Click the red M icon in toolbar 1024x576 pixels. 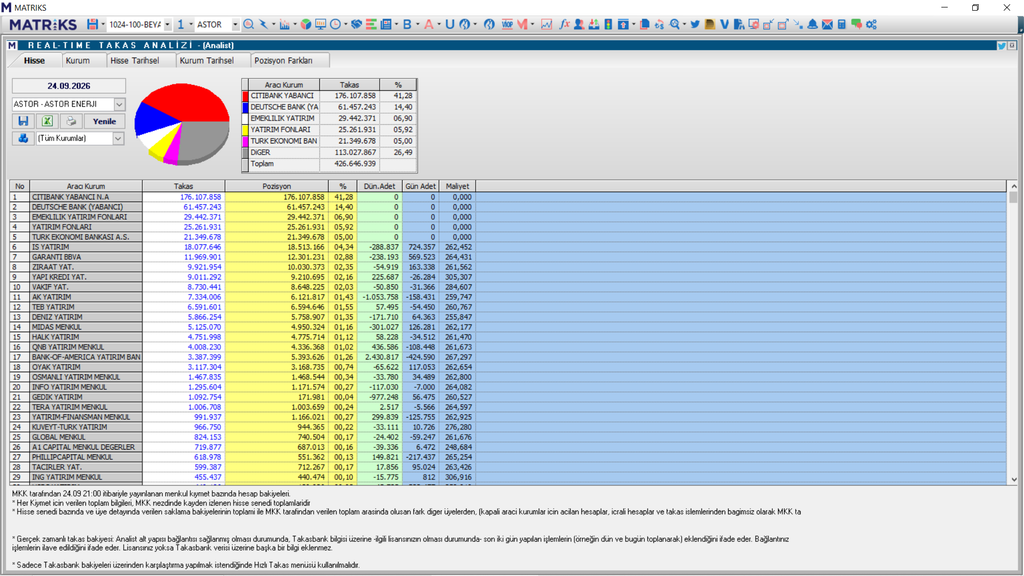[x=522, y=24]
